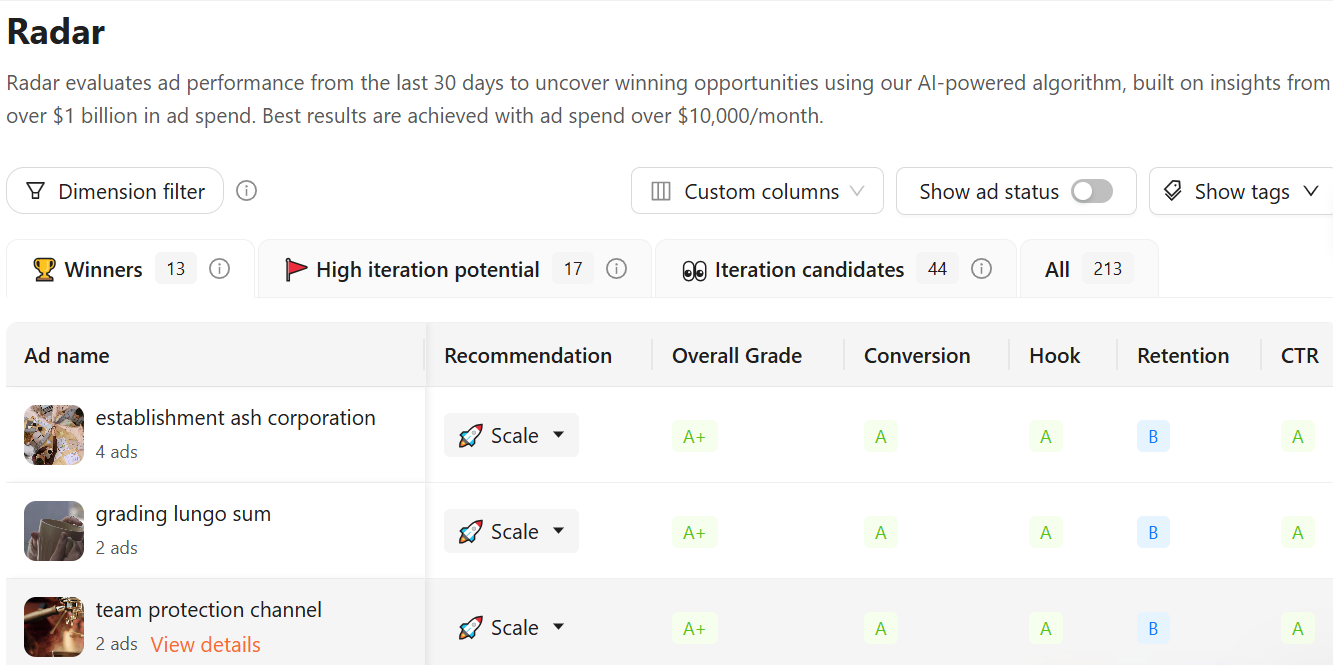Click Hook A grade badge for grading lungo sum

point(1046,532)
